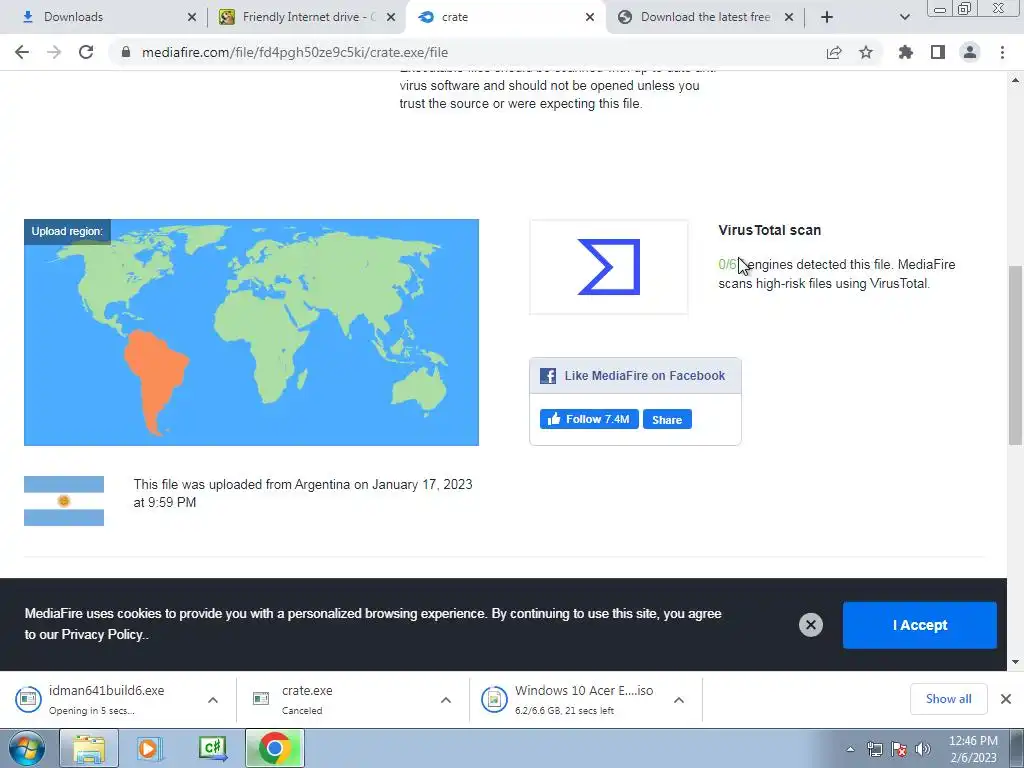
Task: Close the Friendly Internet drive tab
Action: click(x=391, y=17)
